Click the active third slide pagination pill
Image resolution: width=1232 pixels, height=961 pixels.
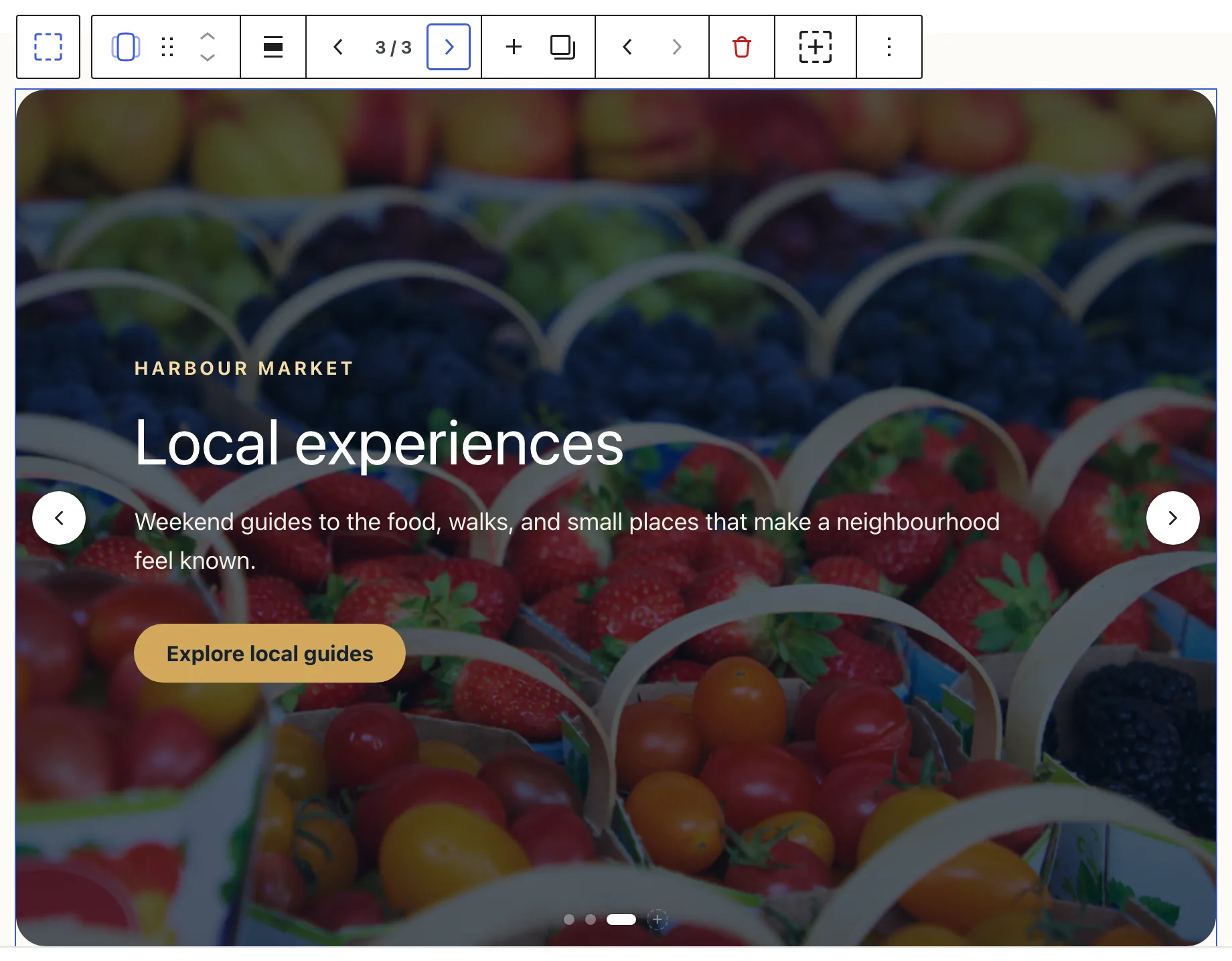coord(621,920)
